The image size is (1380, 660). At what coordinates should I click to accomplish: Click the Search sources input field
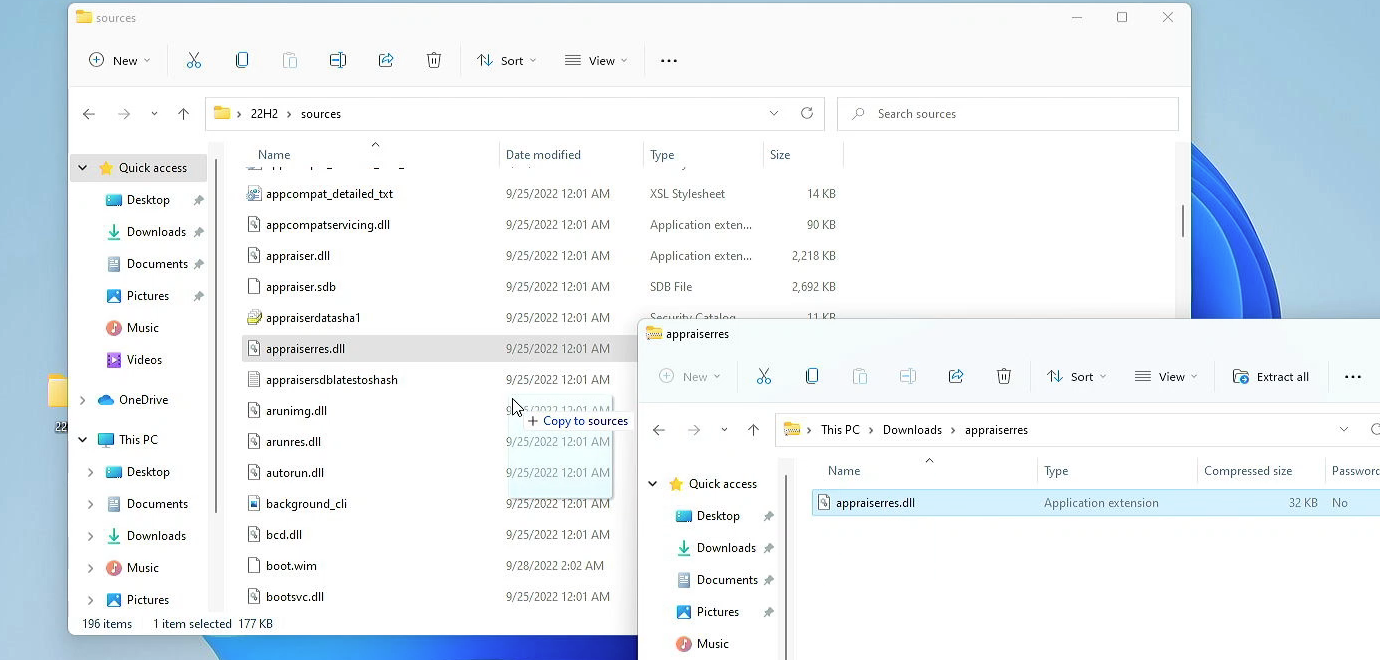click(1007, 113)
